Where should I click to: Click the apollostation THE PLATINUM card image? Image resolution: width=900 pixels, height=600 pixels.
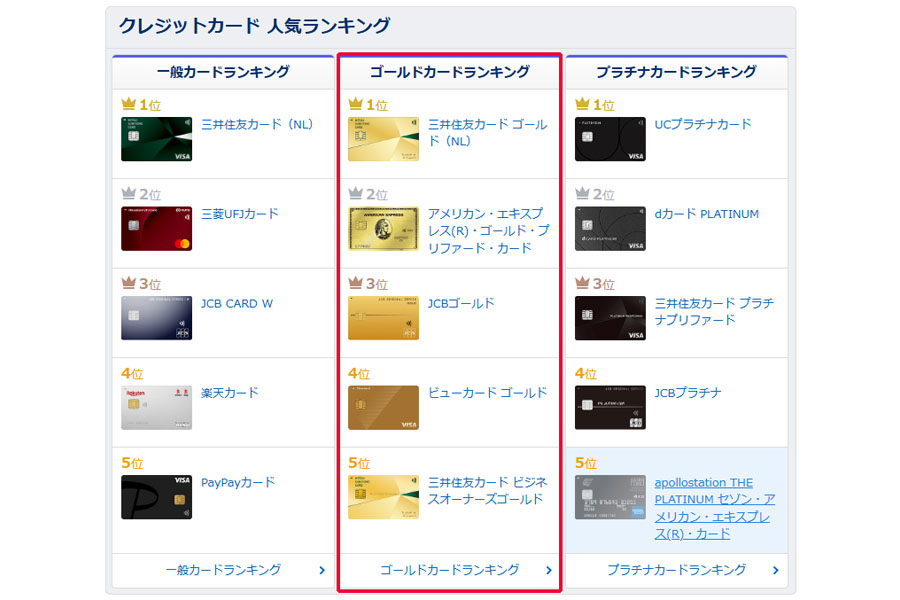pyautogui.click(x=610, y=497)
